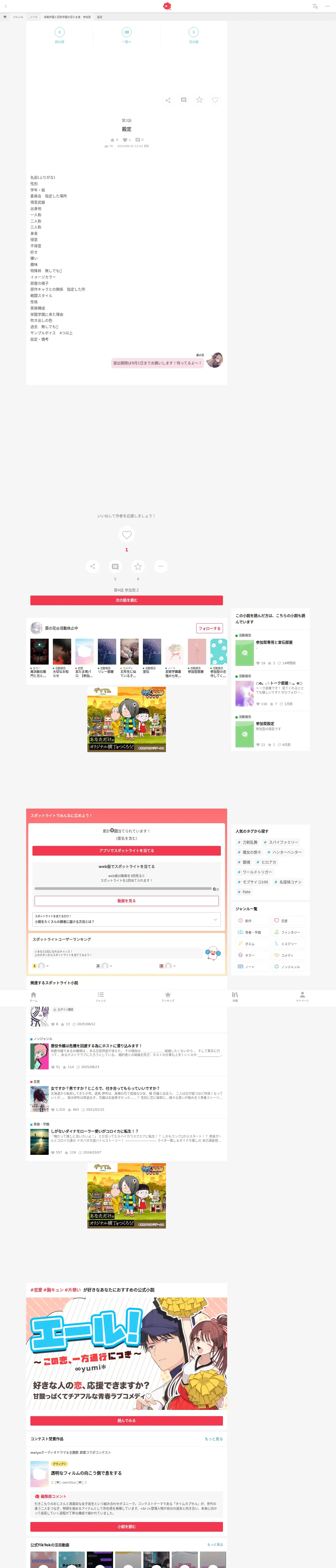This screenshot has width=336, height=1568.
Task: Open the リレー部屋 work thumbnail
Action: pos(107,651)
